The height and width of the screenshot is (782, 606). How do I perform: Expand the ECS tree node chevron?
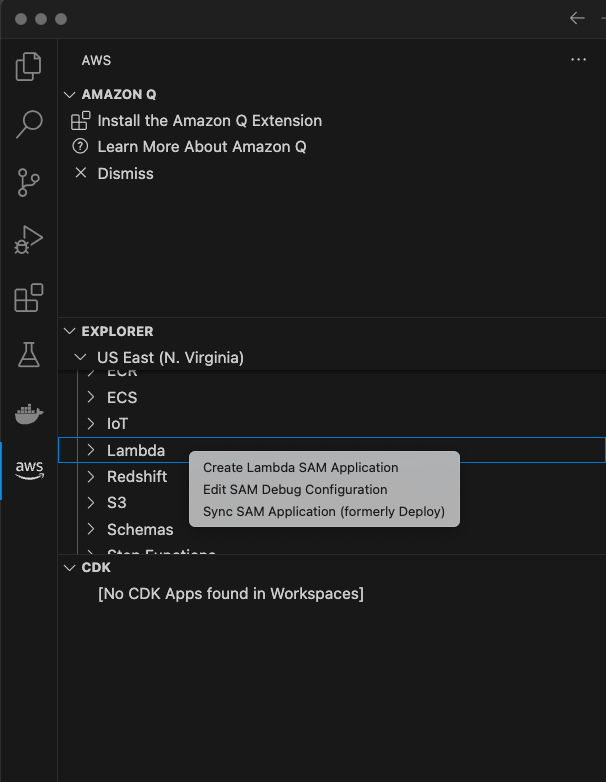[x=90, y=397]
